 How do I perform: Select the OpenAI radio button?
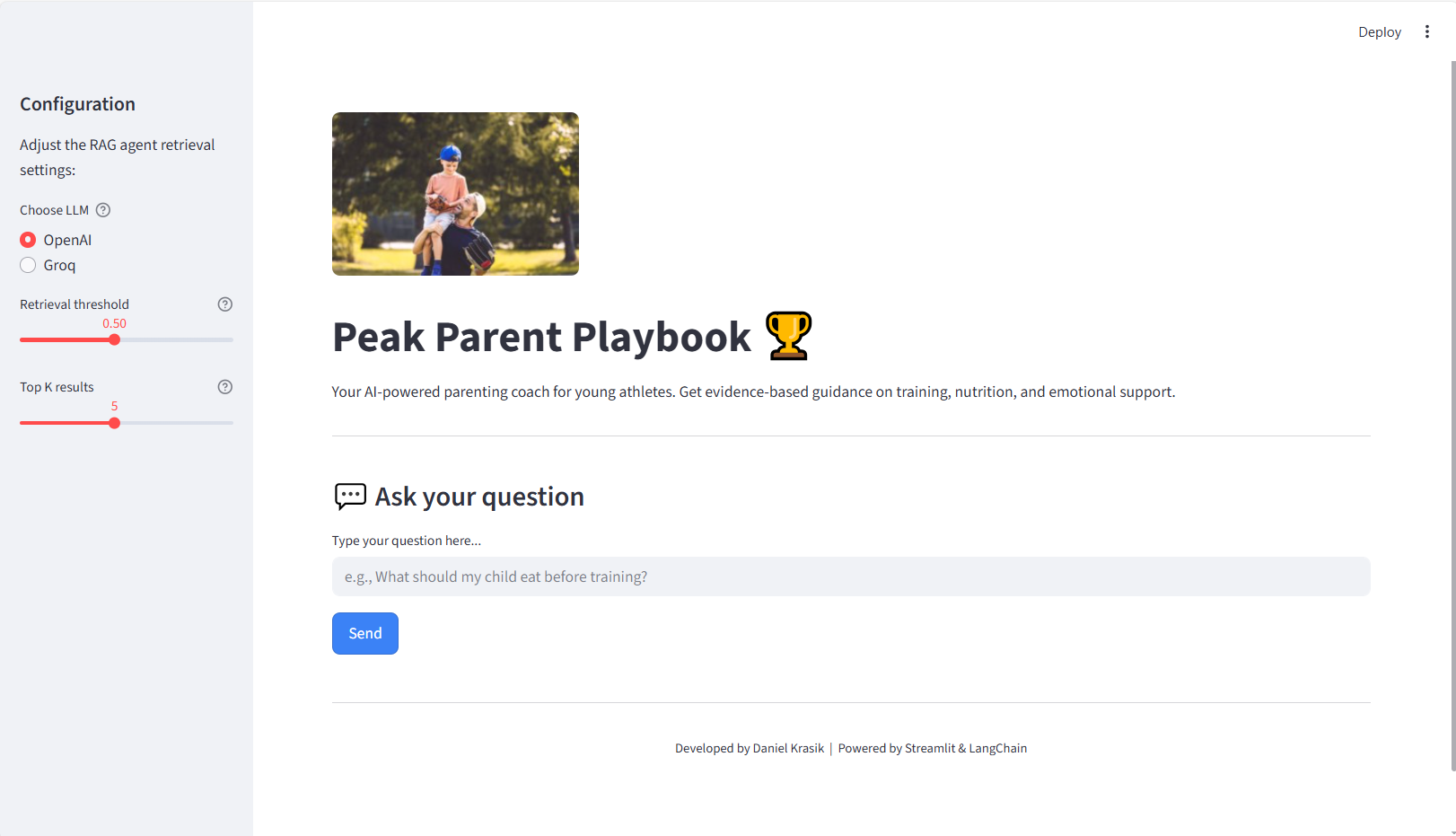click(28, 240)
